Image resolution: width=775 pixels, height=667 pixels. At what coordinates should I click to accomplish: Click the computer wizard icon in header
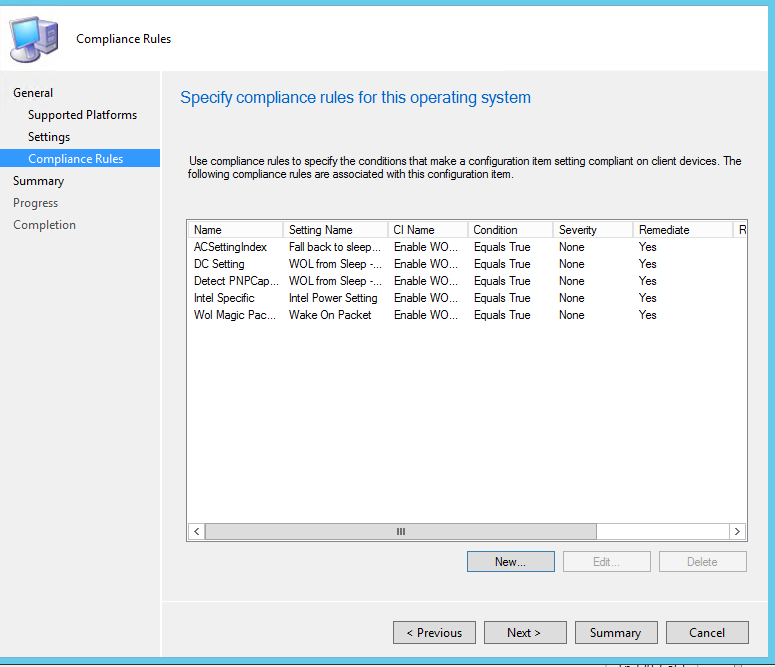34,39
